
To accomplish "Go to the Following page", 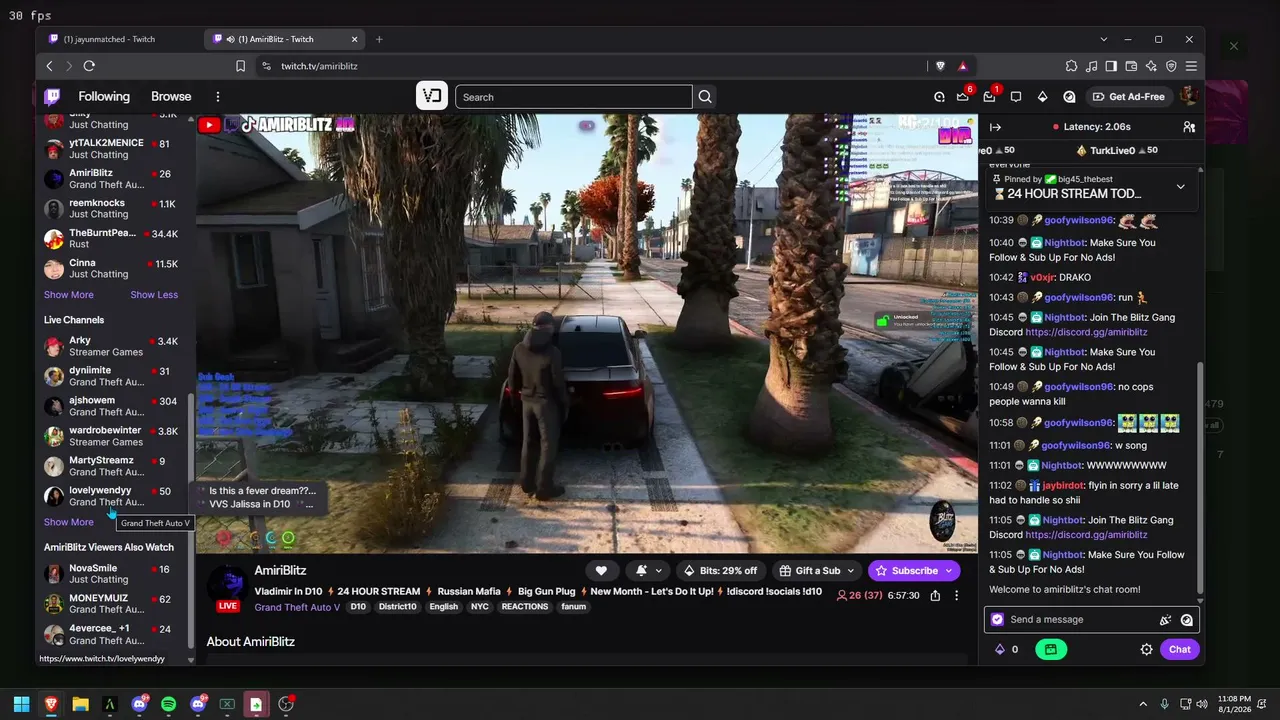I will tap(104, 97).
